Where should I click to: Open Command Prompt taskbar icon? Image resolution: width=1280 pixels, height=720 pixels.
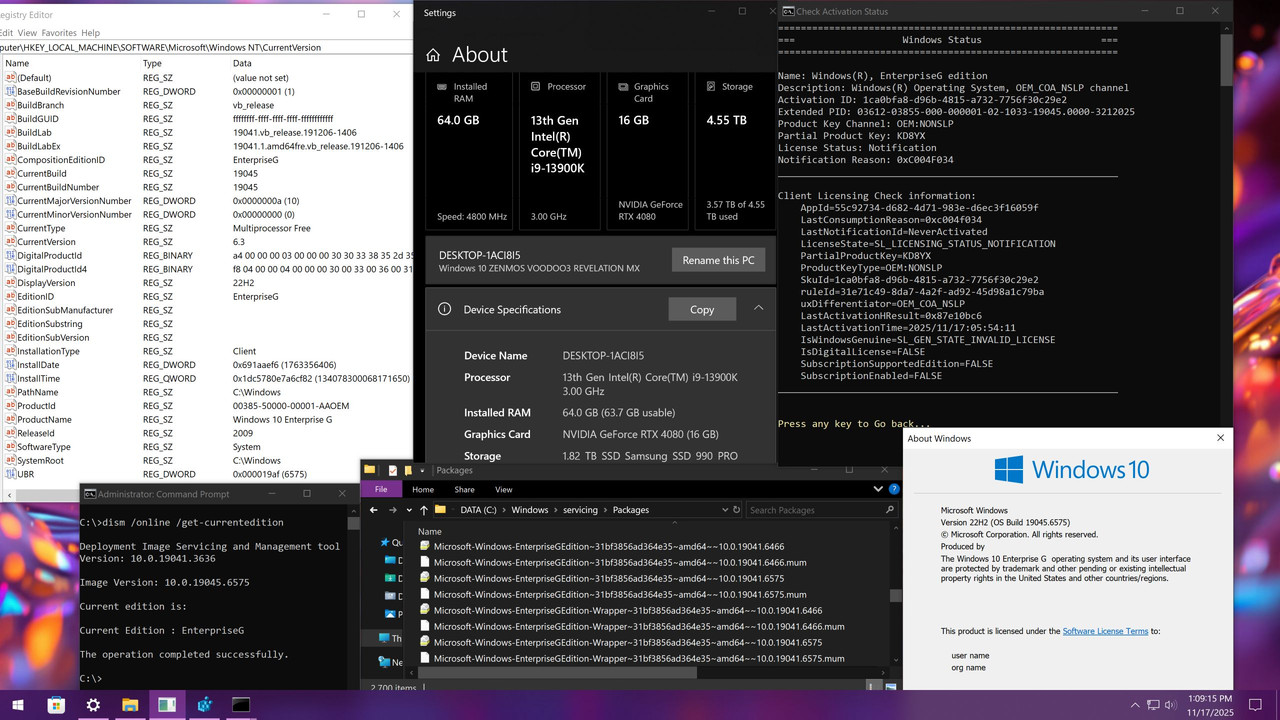(x=240, y=705)
